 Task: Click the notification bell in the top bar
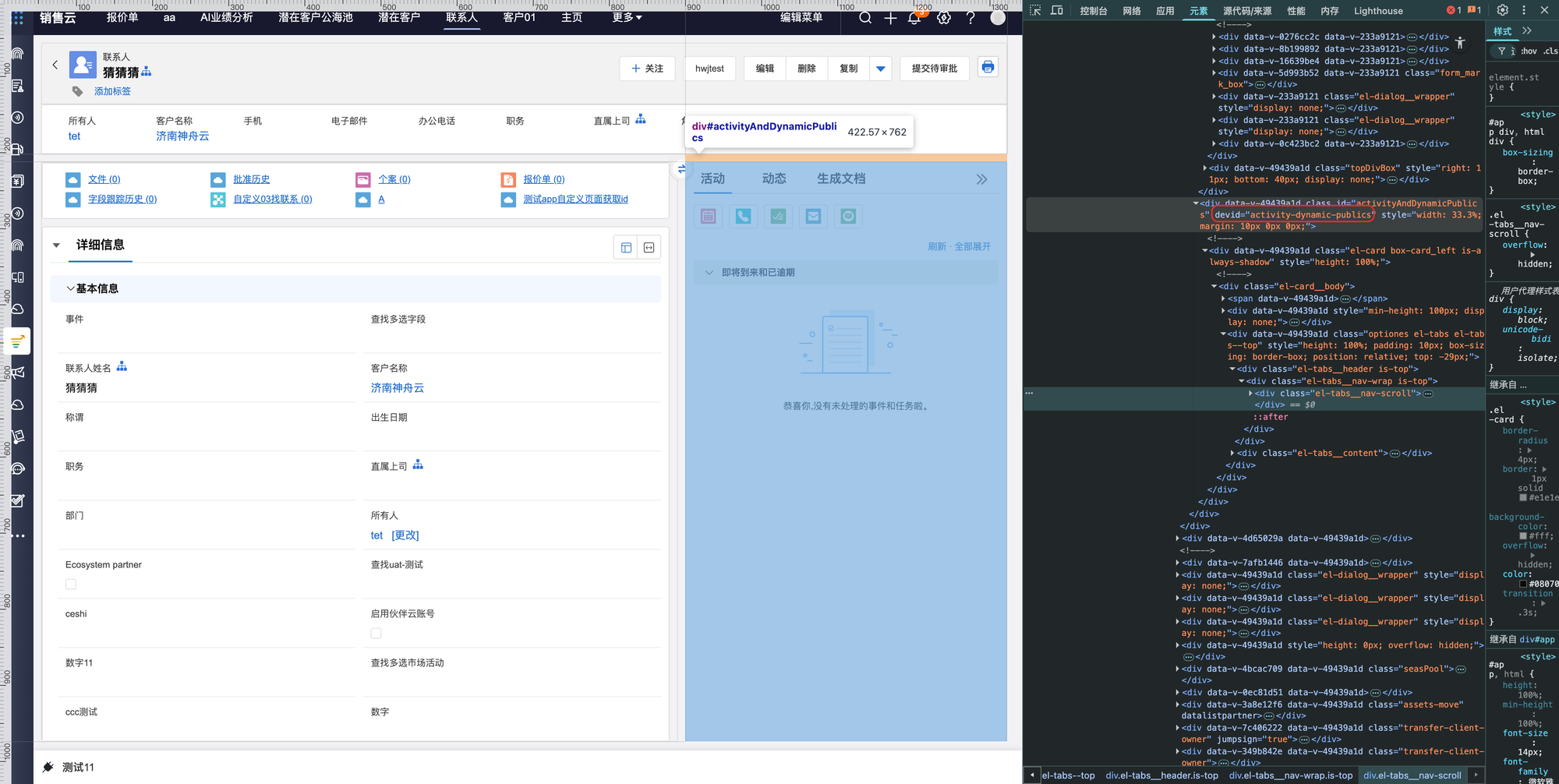click(x=914, y=18)
